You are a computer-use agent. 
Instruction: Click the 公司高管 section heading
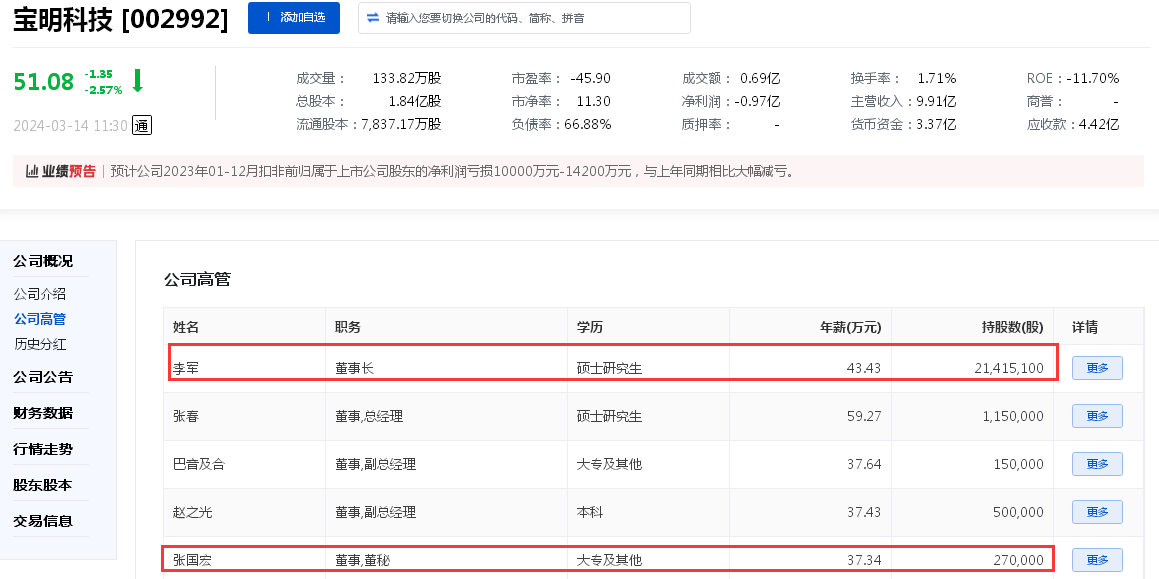click(197, 280)
